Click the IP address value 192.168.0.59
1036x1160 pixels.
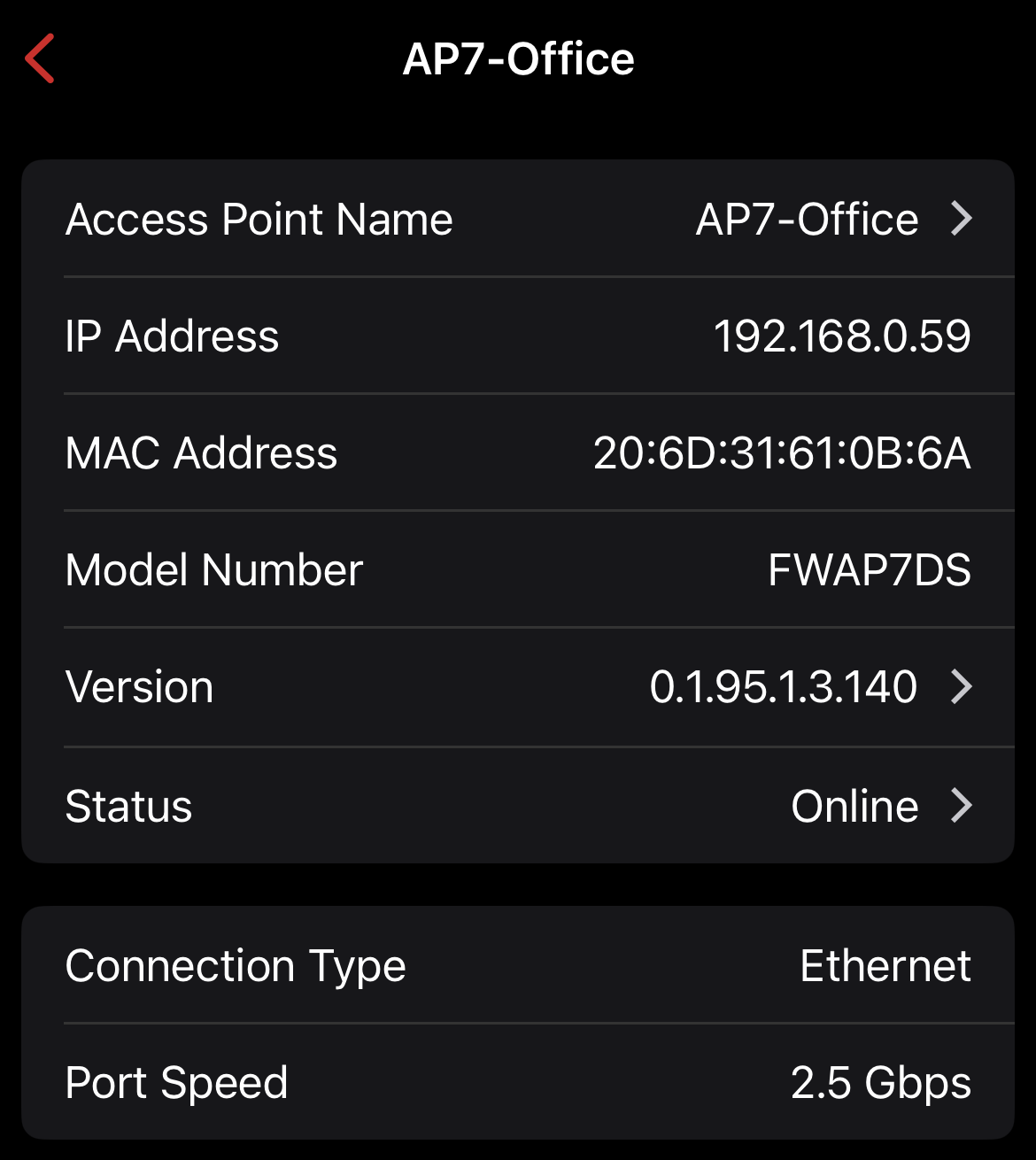(842, 336)
